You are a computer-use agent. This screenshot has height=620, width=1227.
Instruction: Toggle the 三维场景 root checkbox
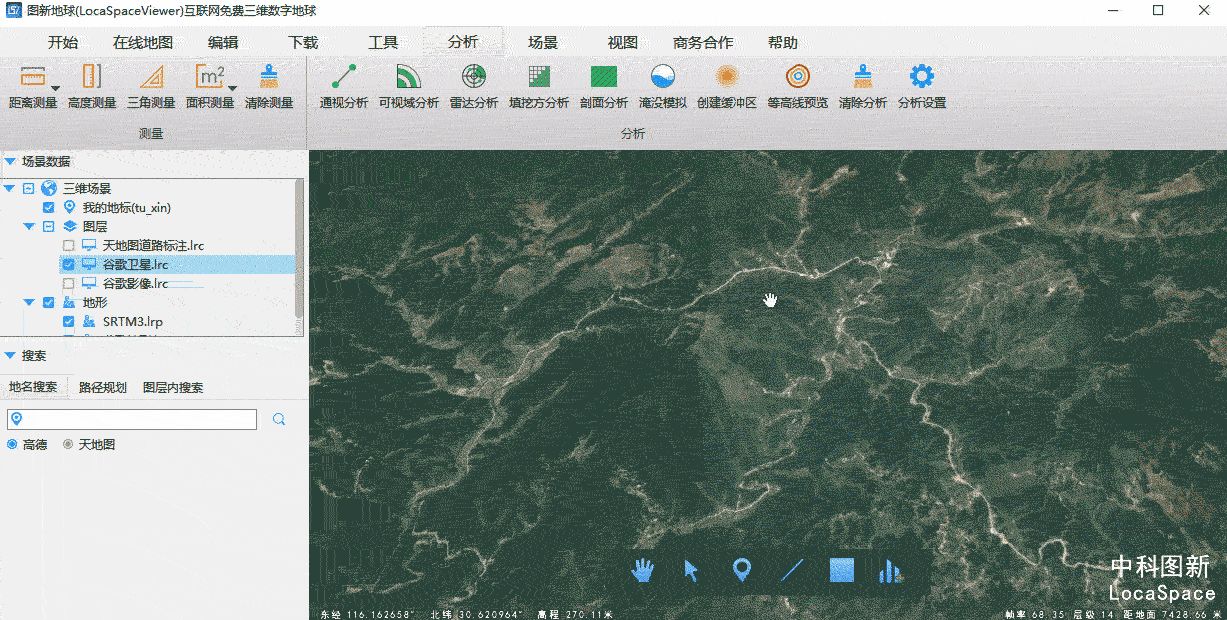(28, 188)
